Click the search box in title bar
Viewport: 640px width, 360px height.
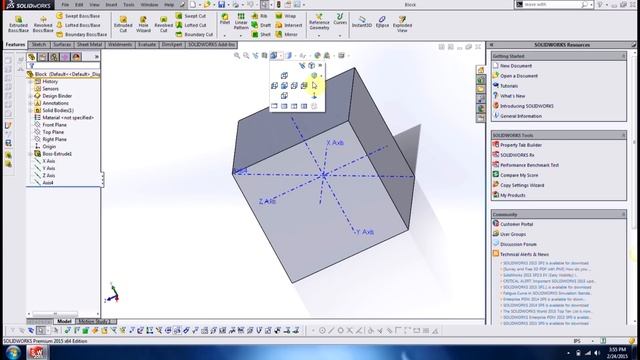pyautogui.click(x=553, y=4)
